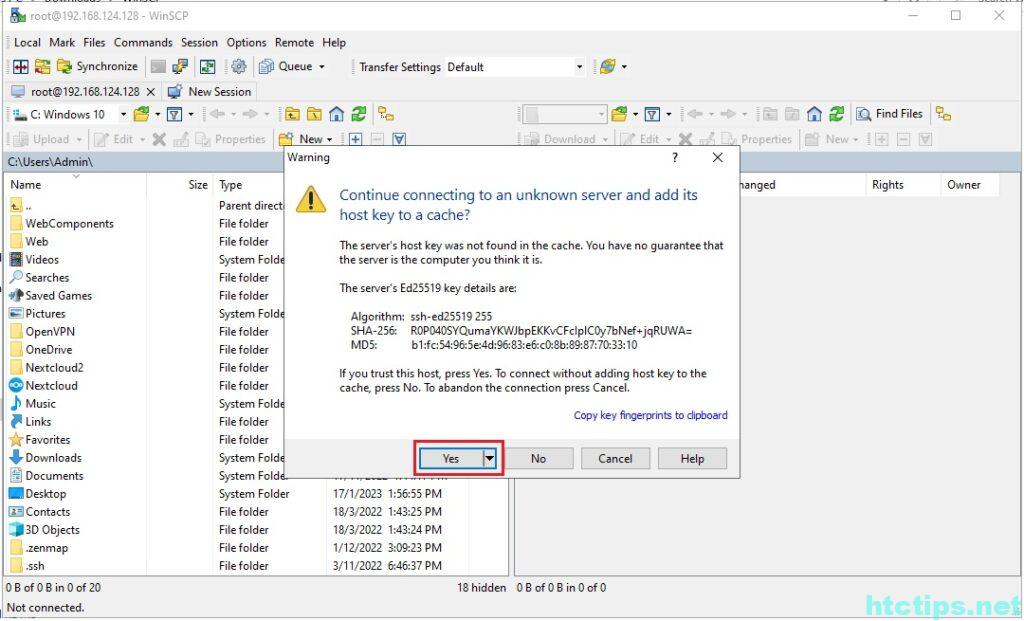Close the Warning dialog with the X
This screenshot has height=621, width=1024.
click(x=717, y=157)
